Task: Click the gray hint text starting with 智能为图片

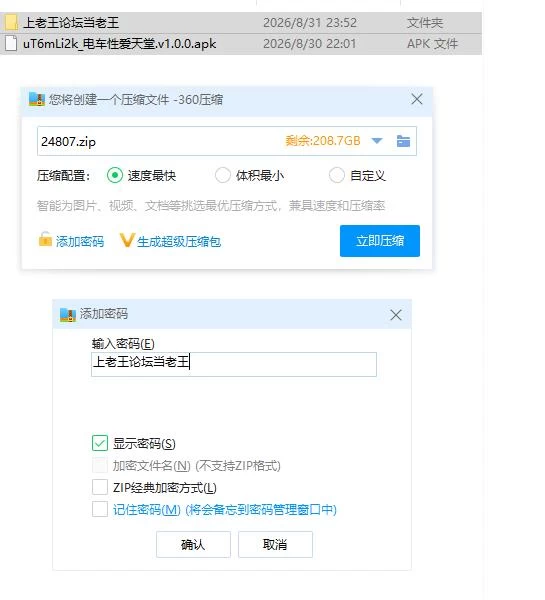Action: [211, 206]
